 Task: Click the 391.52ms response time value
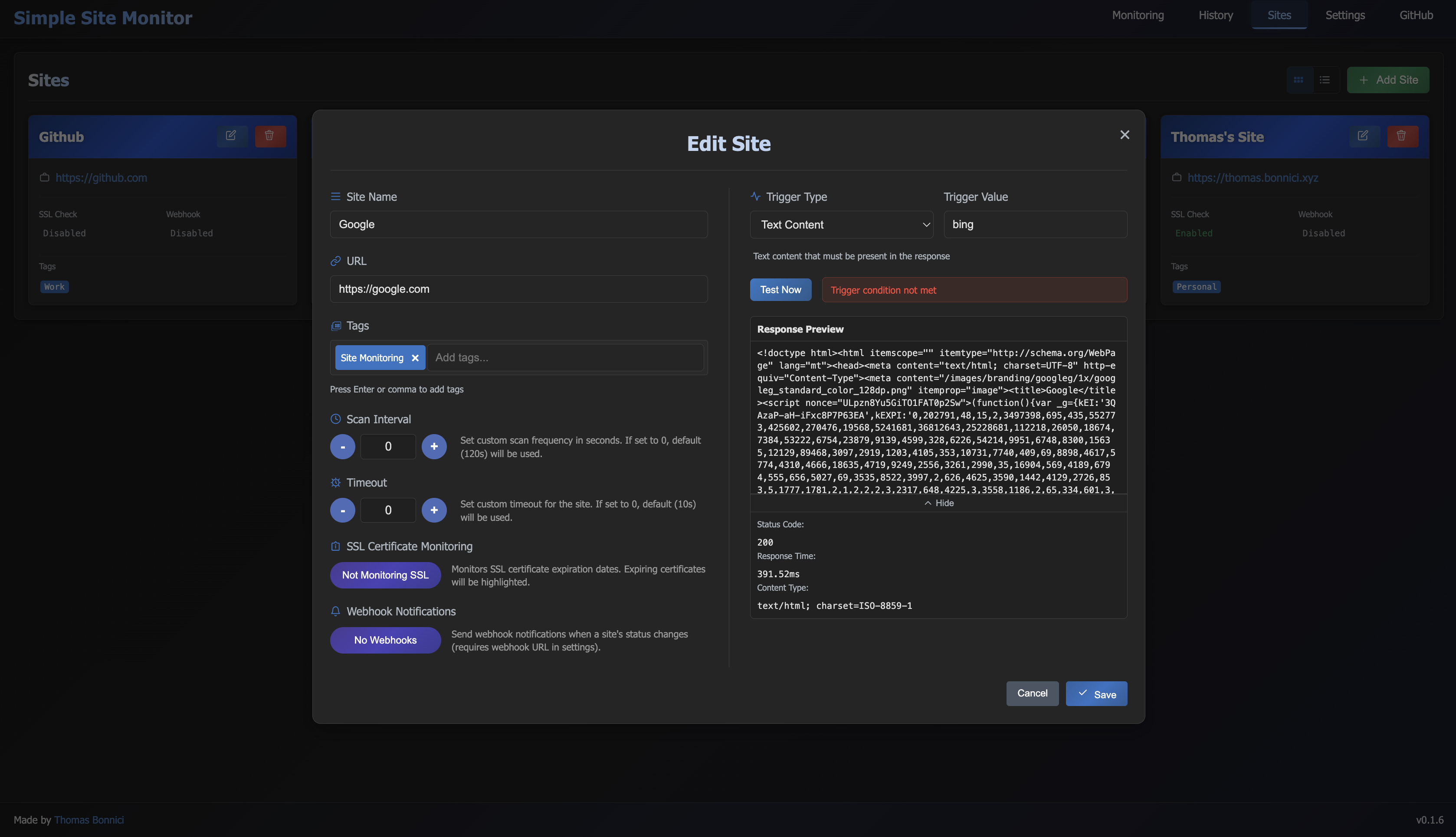[x=778, y=574]
